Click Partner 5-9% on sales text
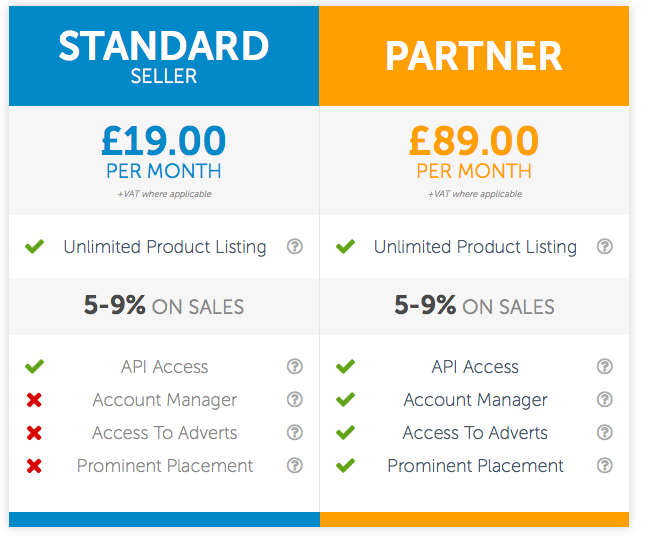 point(474,306)
